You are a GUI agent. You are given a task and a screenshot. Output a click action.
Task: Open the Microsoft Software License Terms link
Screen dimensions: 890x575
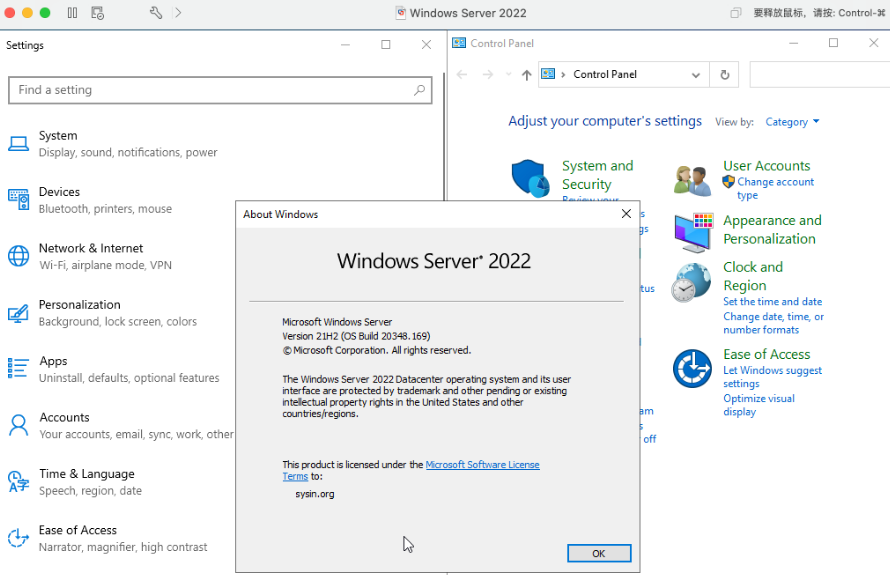click(482, 465)
